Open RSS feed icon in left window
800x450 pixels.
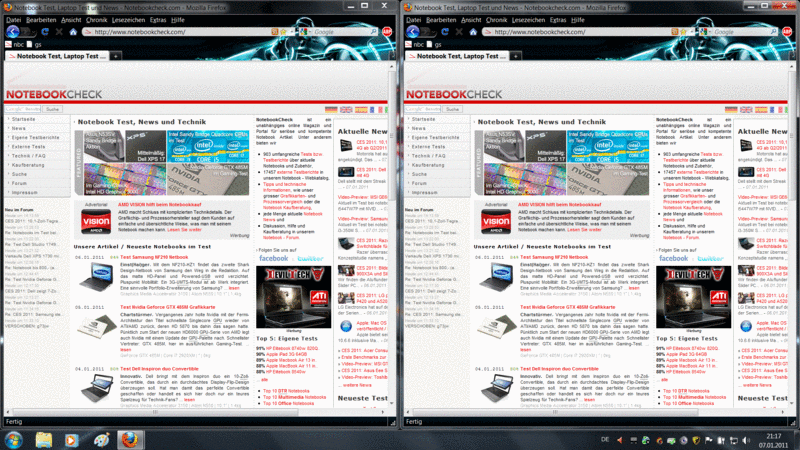[x=275, y=32]
